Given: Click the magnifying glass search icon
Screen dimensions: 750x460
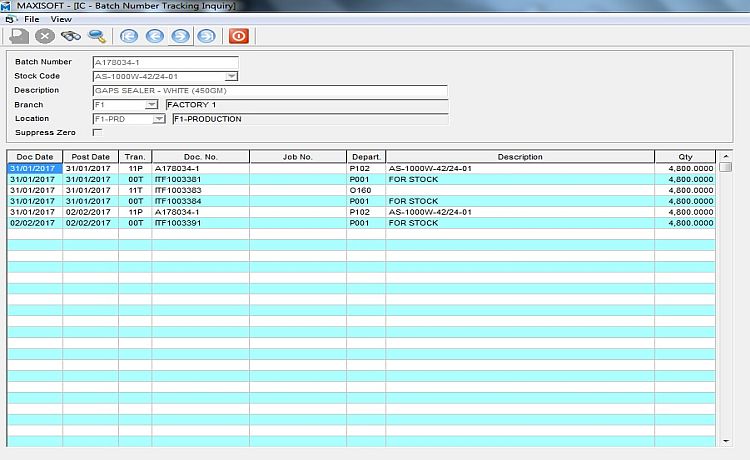Looking at the screenshot, I should click(97, 36).
